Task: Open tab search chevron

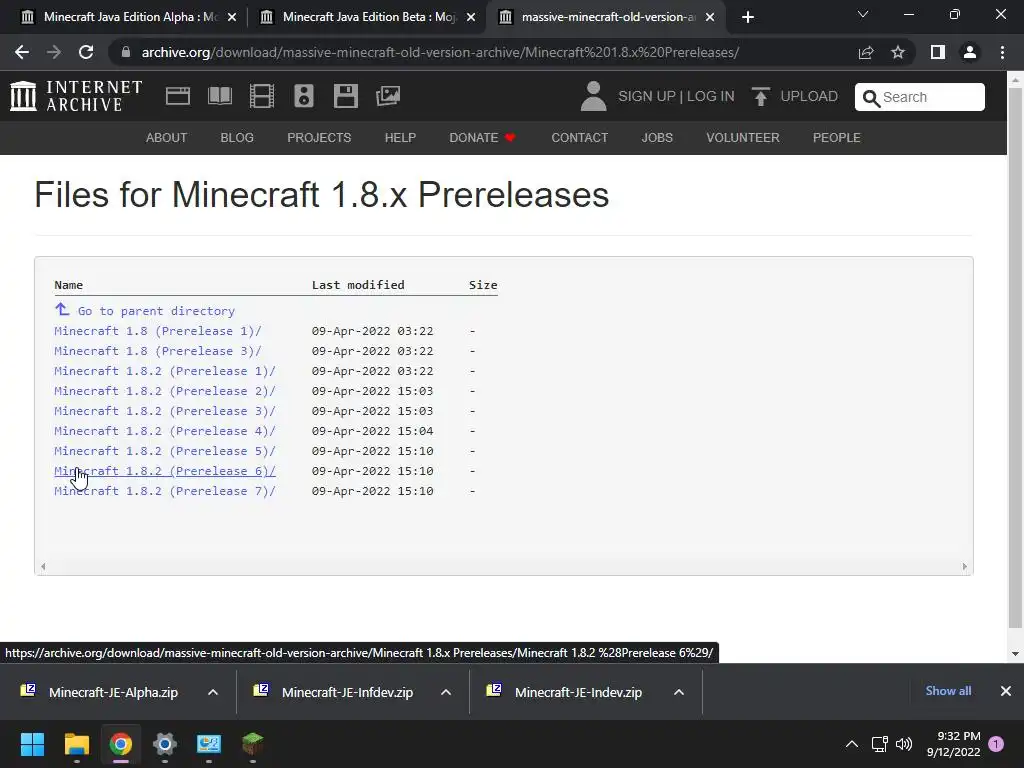Action: click(863, 14)
